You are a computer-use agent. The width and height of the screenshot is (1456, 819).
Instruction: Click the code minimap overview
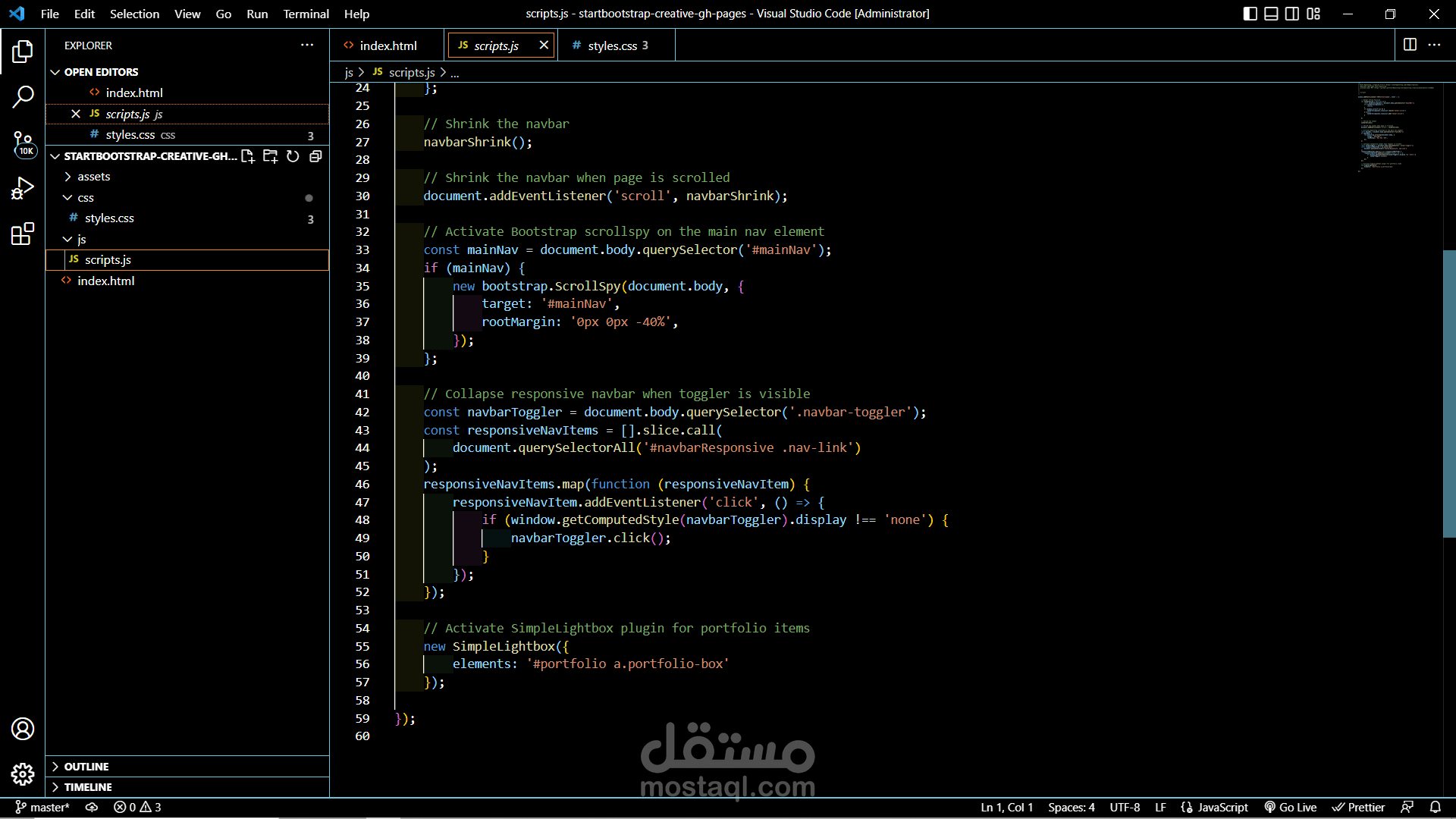pyautogui.click(x=1398, y=127)
